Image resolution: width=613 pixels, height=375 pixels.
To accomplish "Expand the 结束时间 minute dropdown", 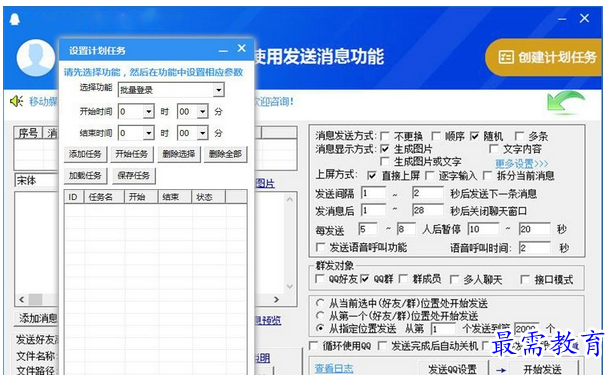I will pos(203,133).
